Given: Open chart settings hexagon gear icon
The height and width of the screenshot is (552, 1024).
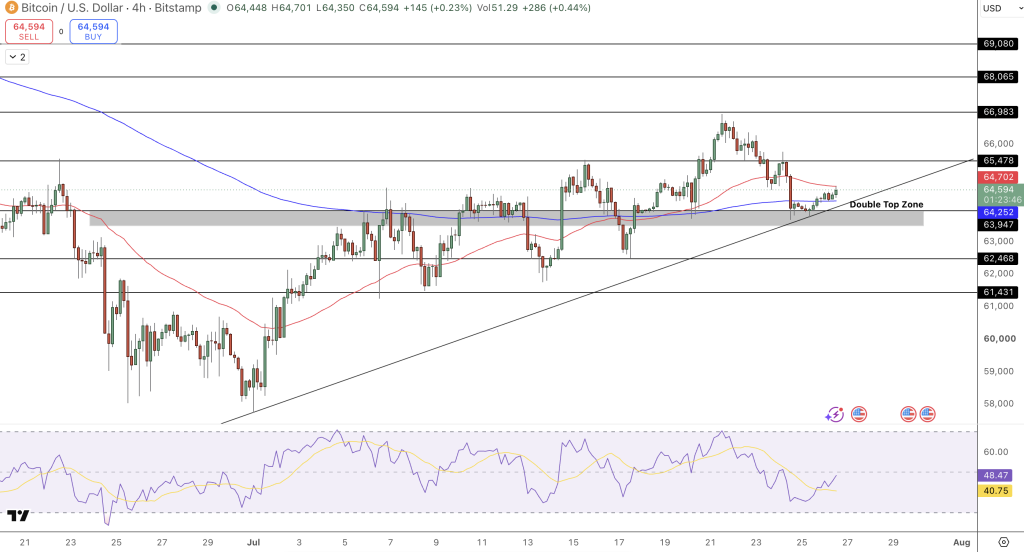Looking at the screenshot, I should click(1004, 542).
